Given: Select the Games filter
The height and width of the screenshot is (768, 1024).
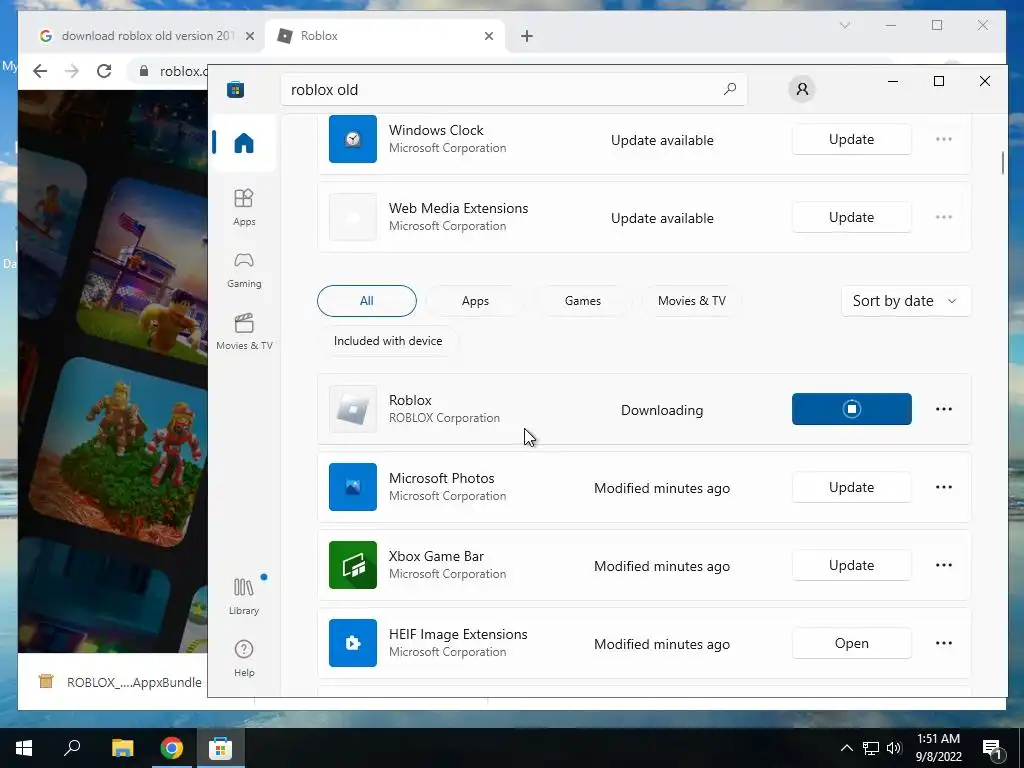Looking at the screenshot, I should [x=583, y=301].
